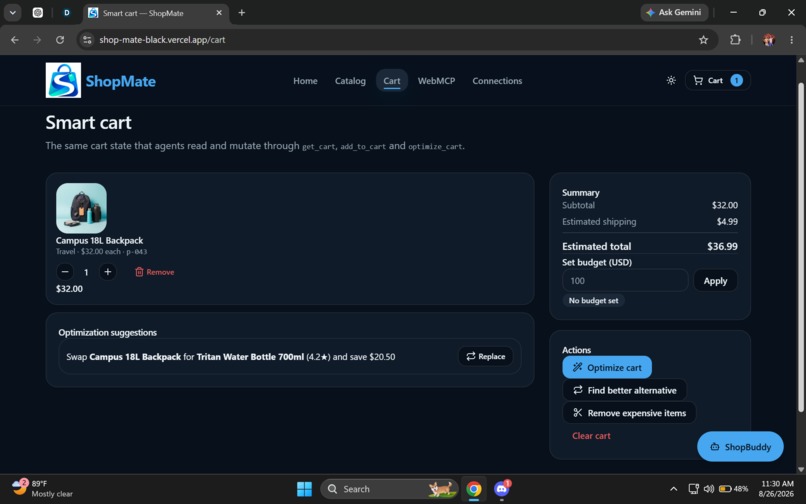Open the WebMCP nav link
The height and width of the screenshot is (504, 806).
(x=436, y=81)
